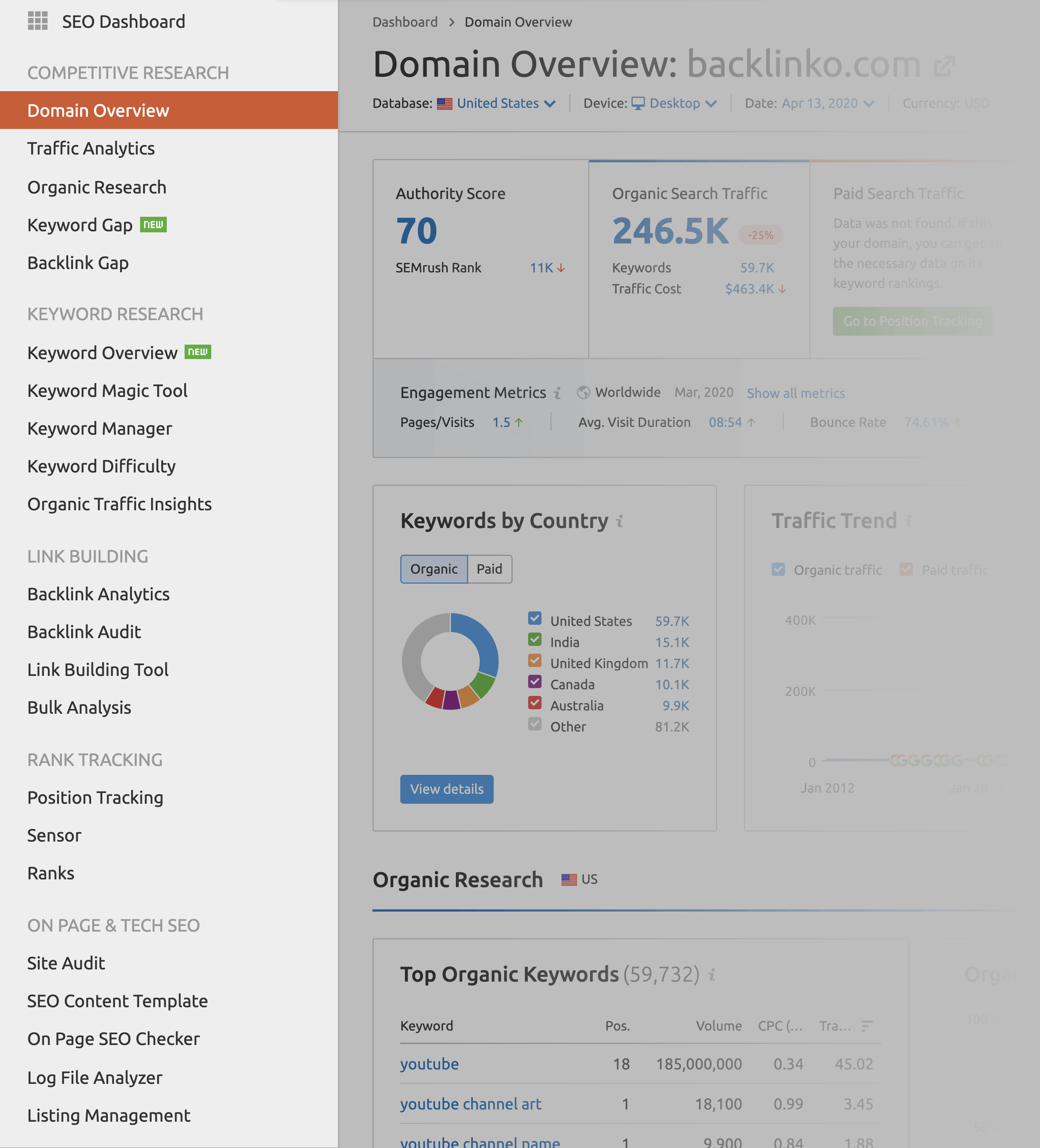Open Domain Overview in the sidebar

169,110
